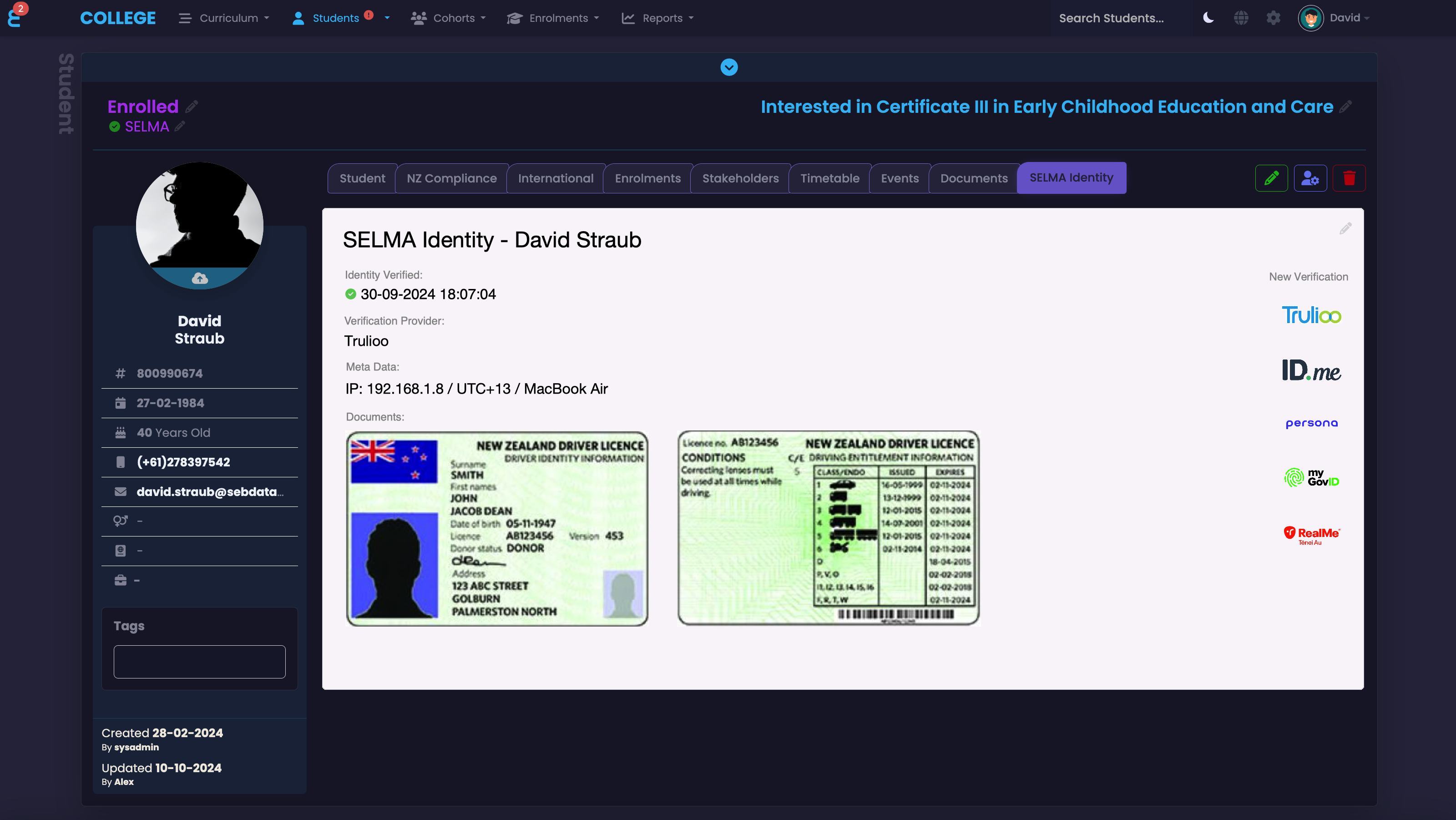The image size is (1456, 820).
Task: Switch to the Documents tab
Action: click(x=973, y=178)
